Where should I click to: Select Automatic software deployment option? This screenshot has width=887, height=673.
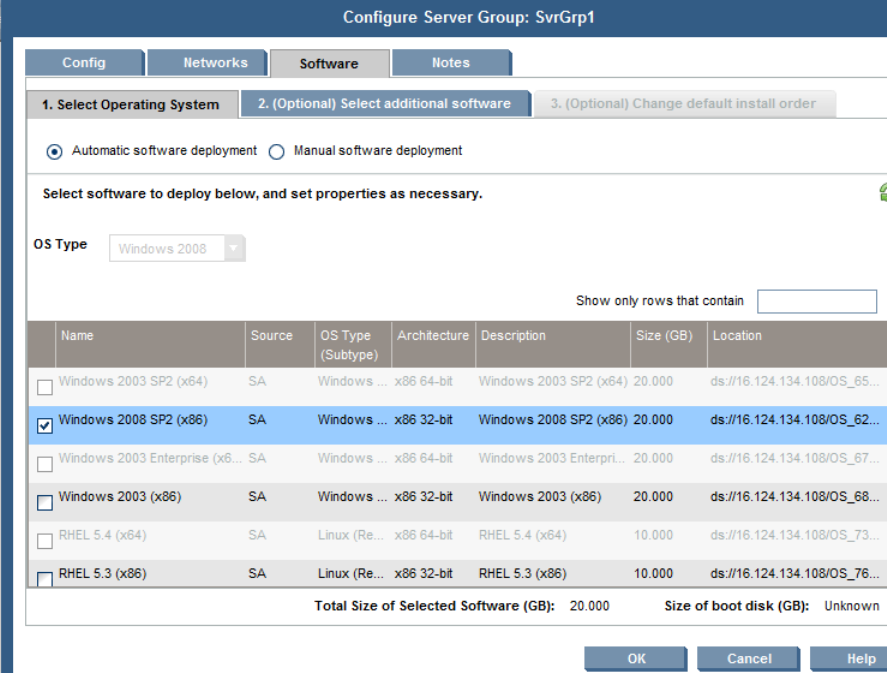(55, 151)
